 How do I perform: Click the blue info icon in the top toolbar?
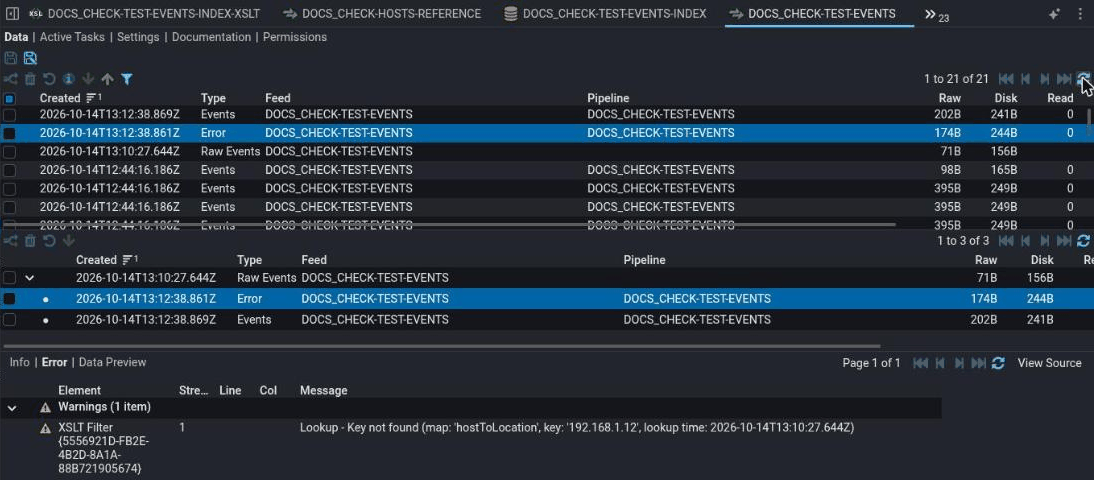69,80
